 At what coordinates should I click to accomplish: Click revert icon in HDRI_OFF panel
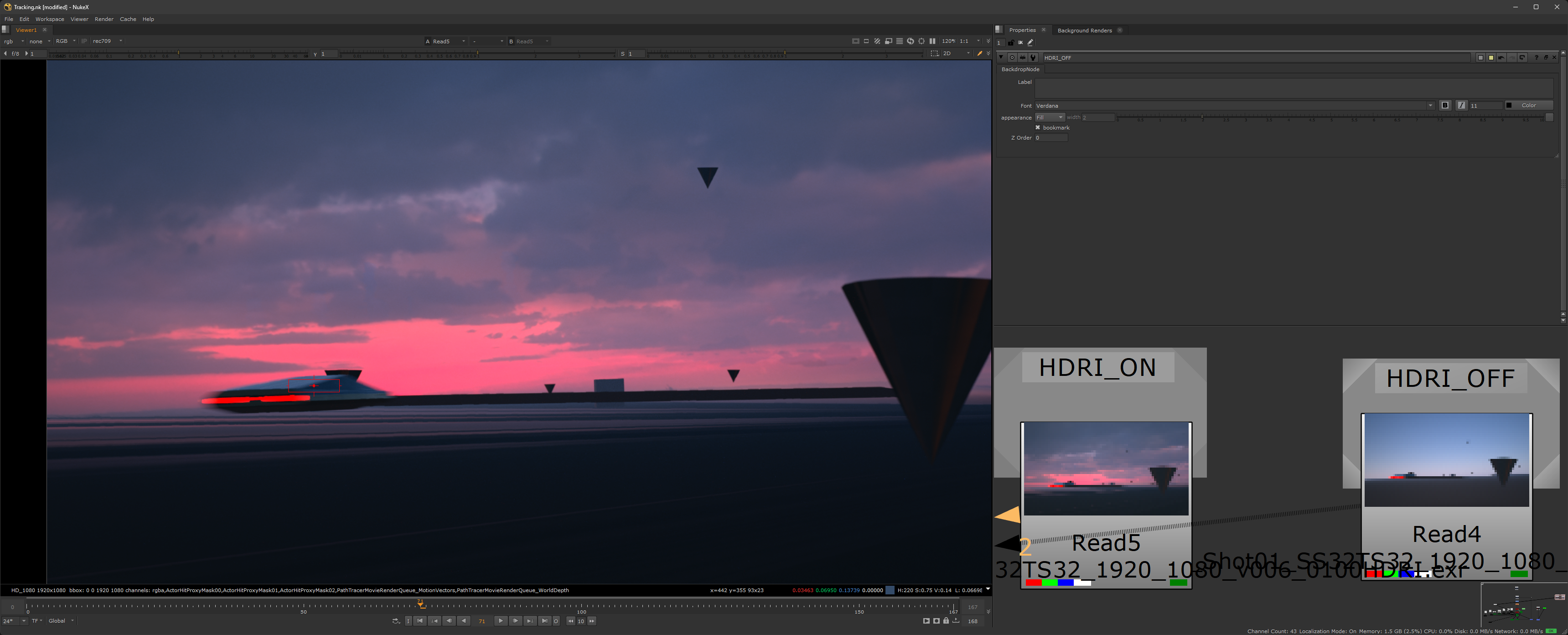coord(1522,57)
